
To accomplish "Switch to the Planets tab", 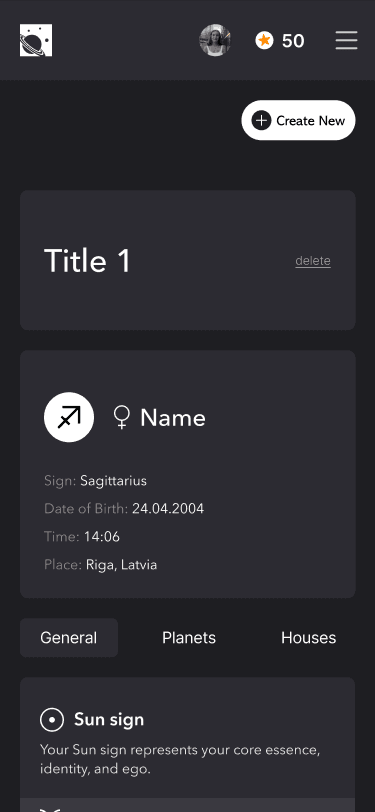I will [x=189, y=637].
